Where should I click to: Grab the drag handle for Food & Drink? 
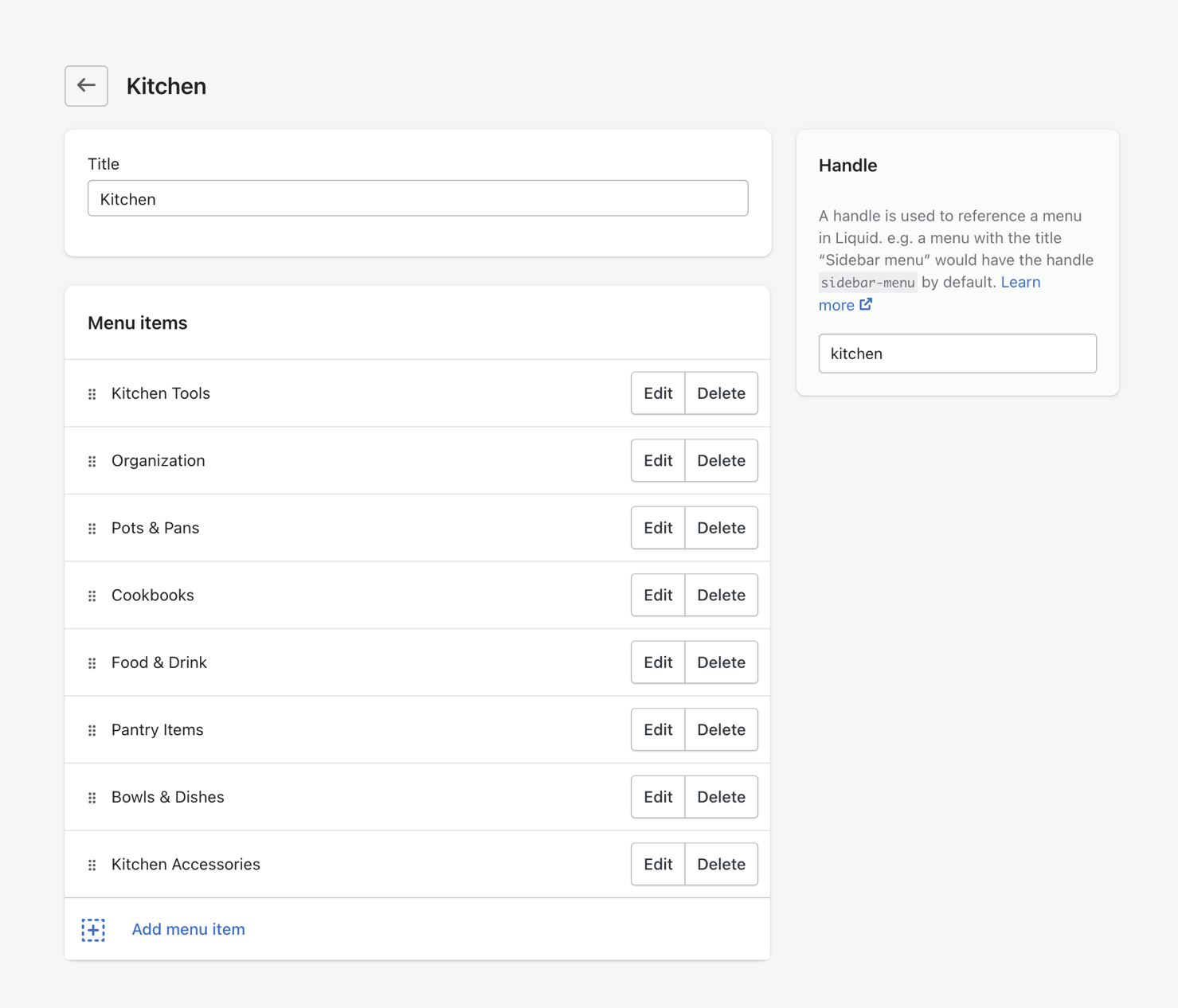tap(92, 663)
